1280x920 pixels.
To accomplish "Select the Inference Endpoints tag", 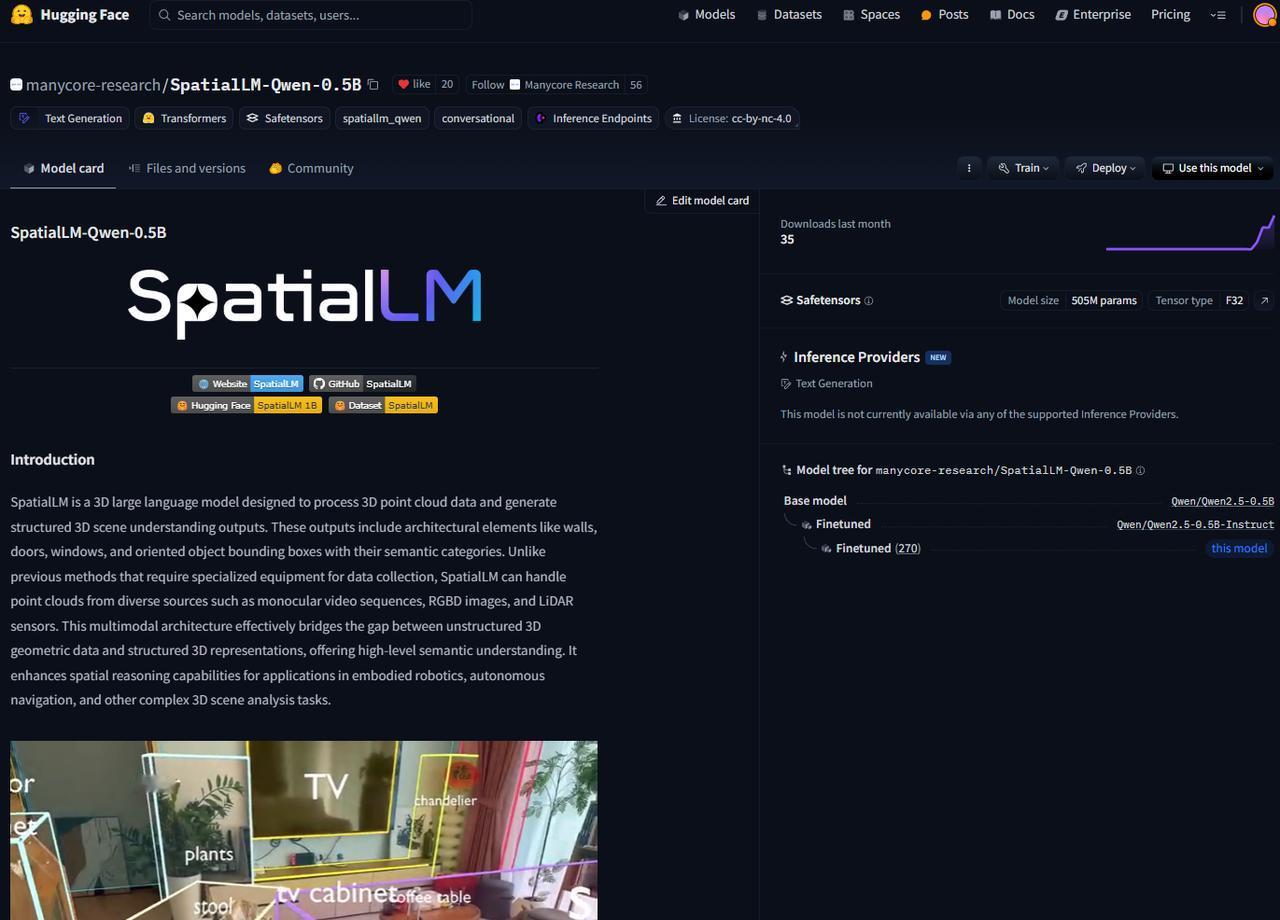I will (593, 118).
